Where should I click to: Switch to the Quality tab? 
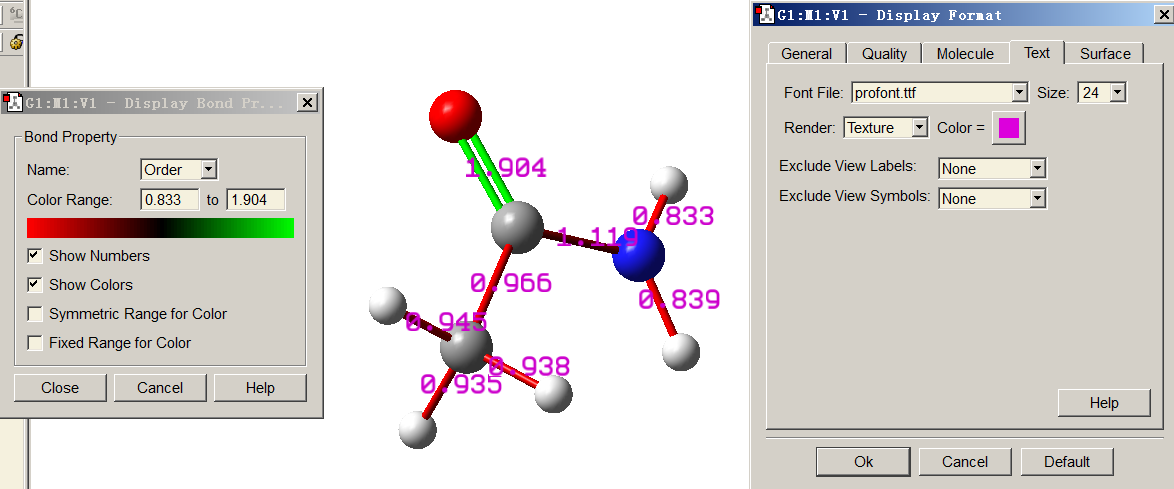884,54
